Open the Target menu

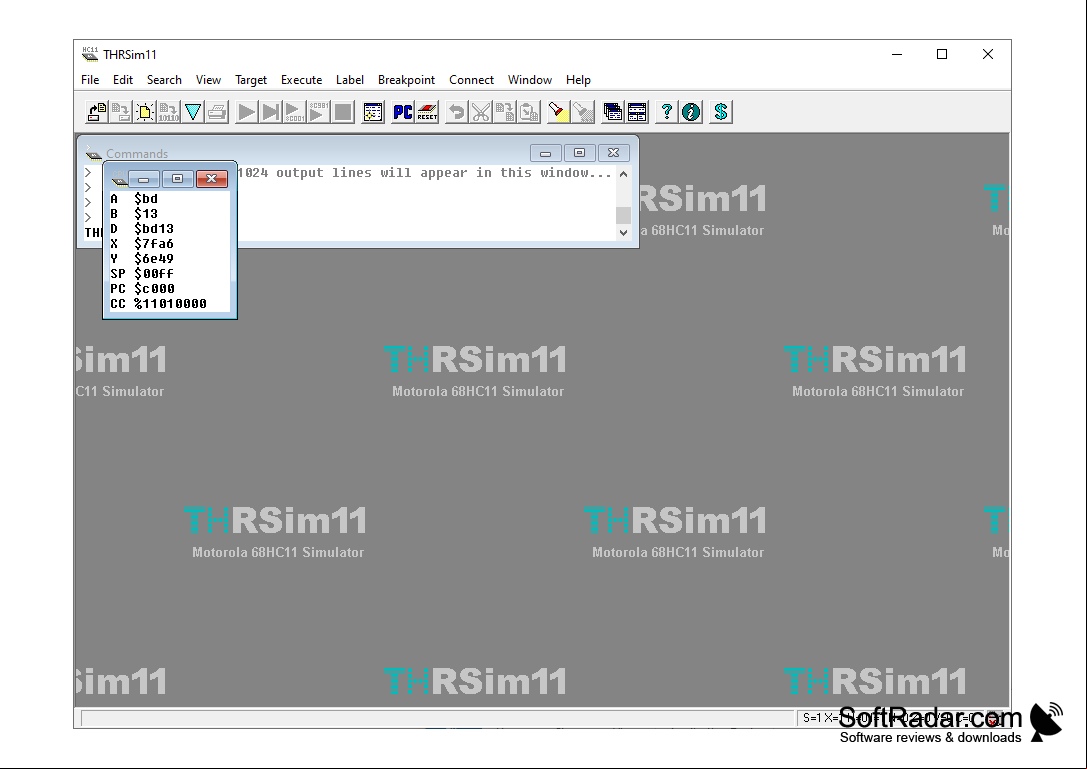pos(251,80)
